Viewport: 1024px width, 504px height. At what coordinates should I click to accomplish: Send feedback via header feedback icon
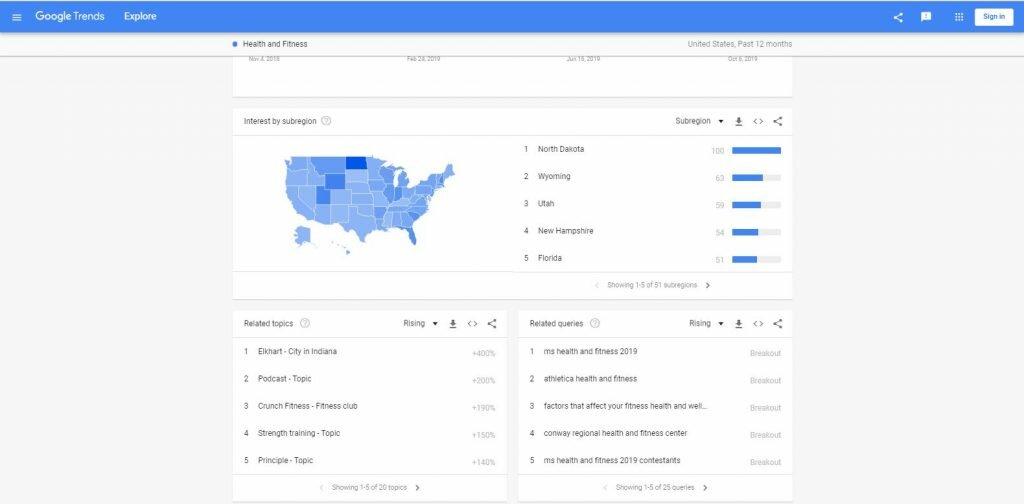pos(926,17)
